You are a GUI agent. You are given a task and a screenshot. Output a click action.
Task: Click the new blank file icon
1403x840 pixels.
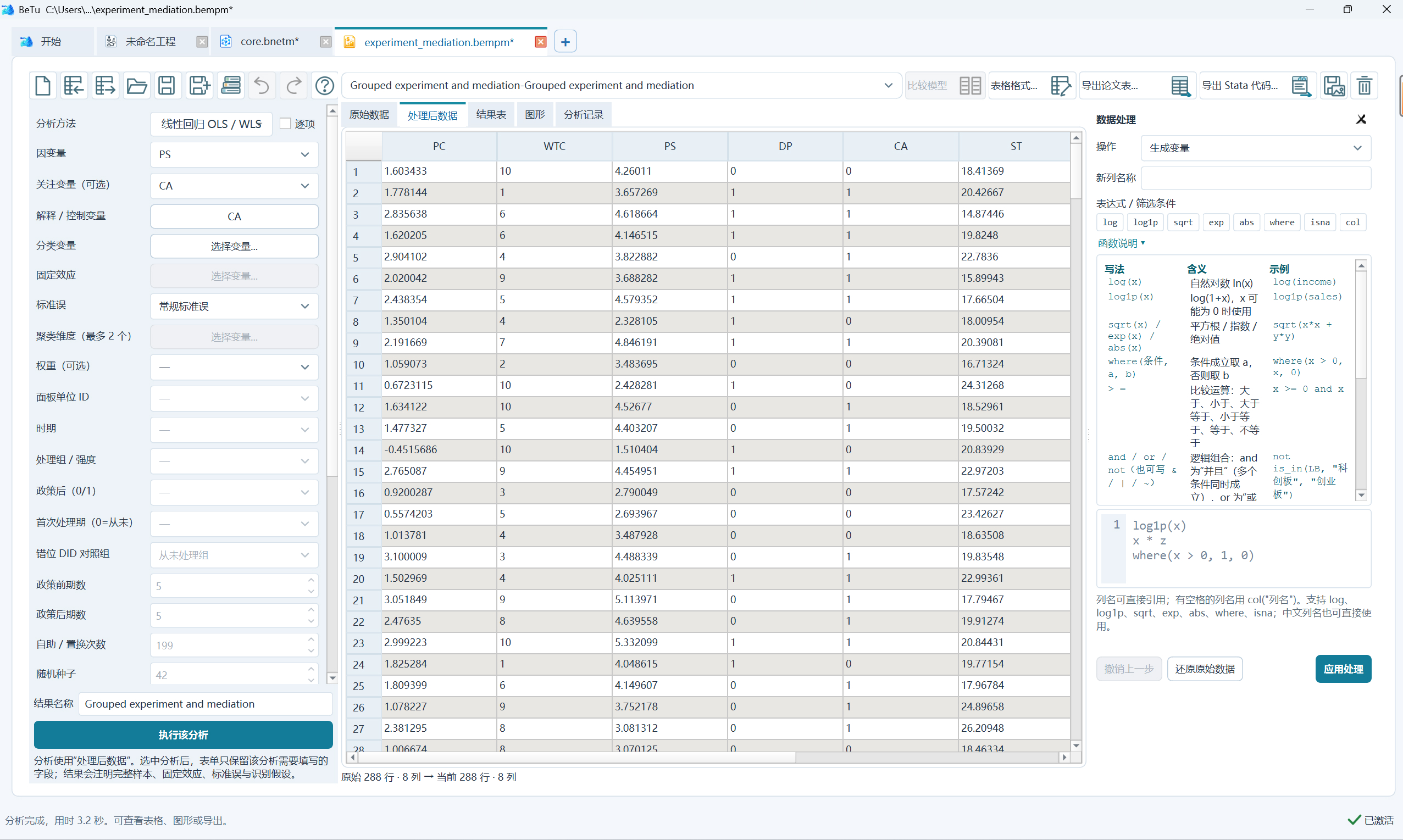pyautogui.click(x=42, y=86)
